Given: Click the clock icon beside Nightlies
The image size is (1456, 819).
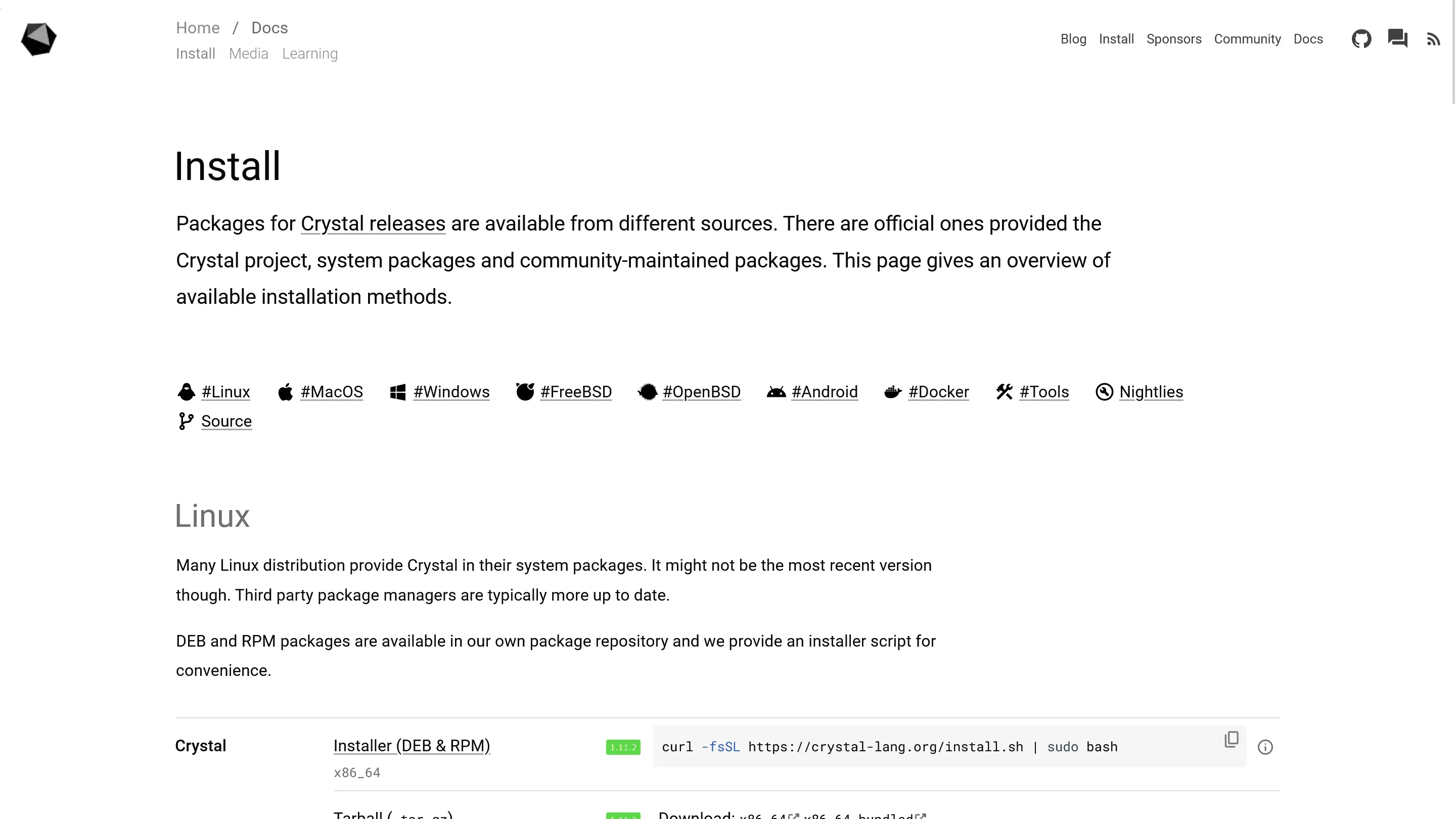Looking at the screenshot, I should coord(1104,392).
